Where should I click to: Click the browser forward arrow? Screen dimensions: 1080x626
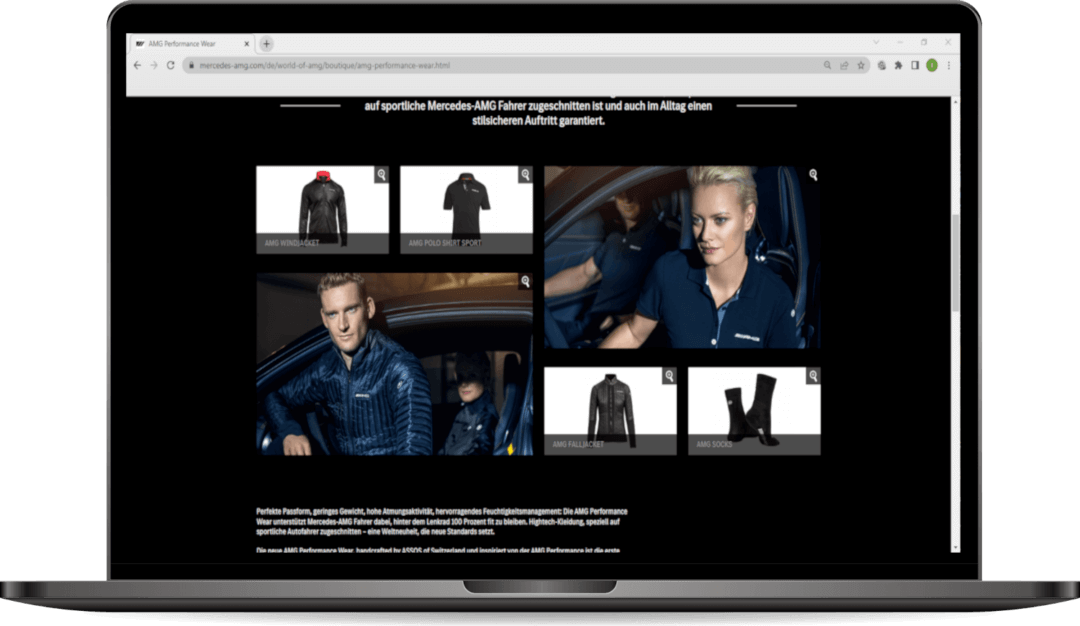(x=154, y=65)
